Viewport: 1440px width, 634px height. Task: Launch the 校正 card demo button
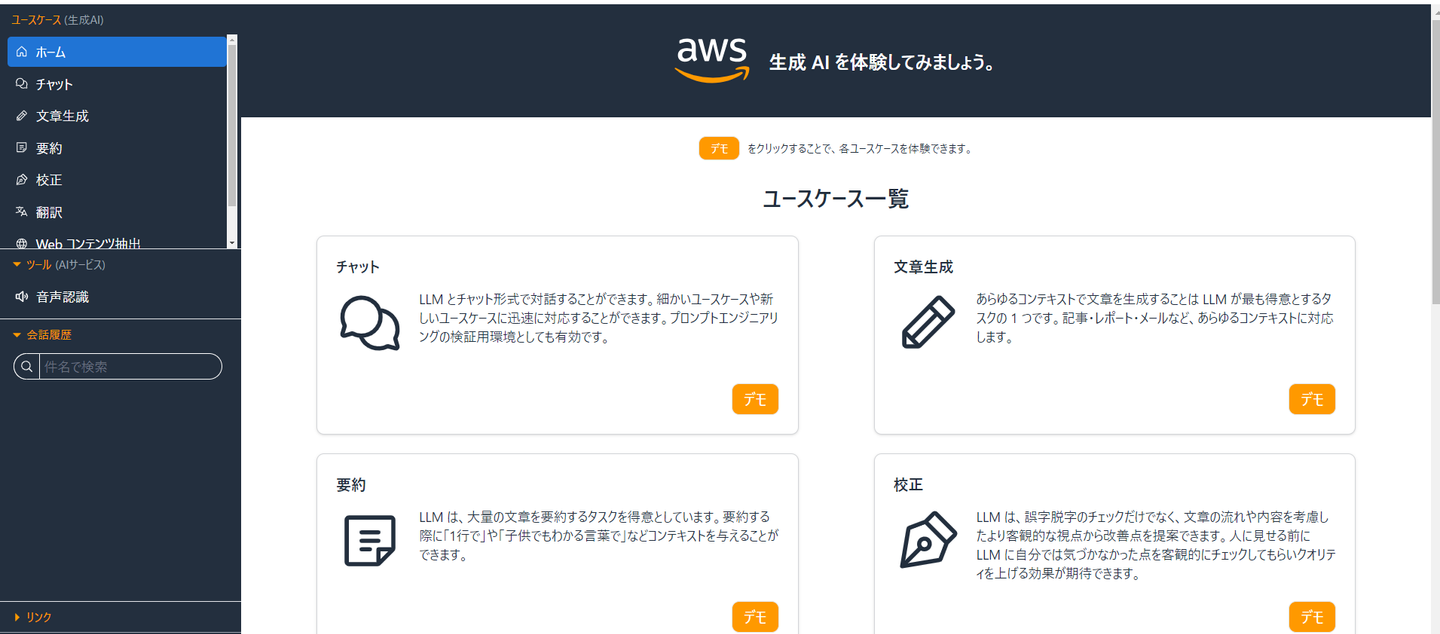coord(1312,617)
